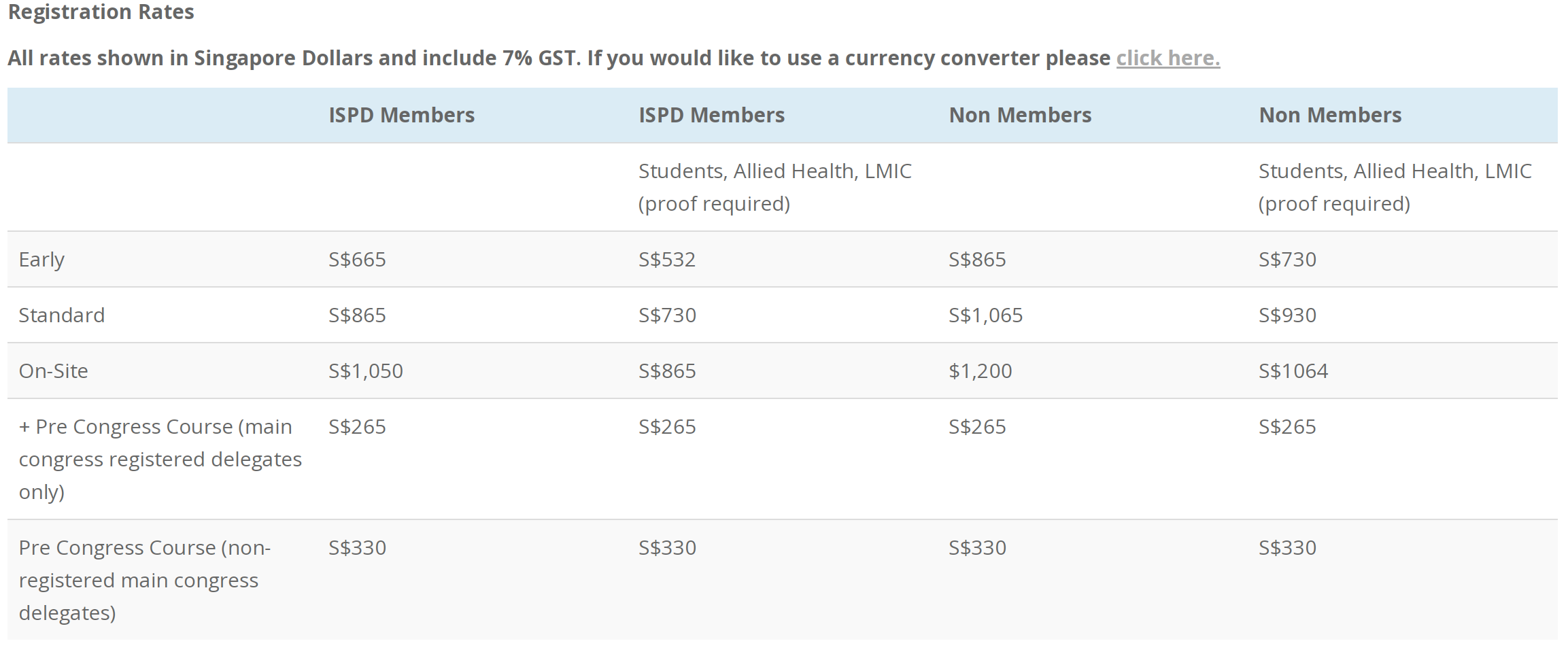Viewport: 1568px width, 654px height.
Task: Select the S$1,065 Standard Non Members price
Action: [x=985, y=315]
